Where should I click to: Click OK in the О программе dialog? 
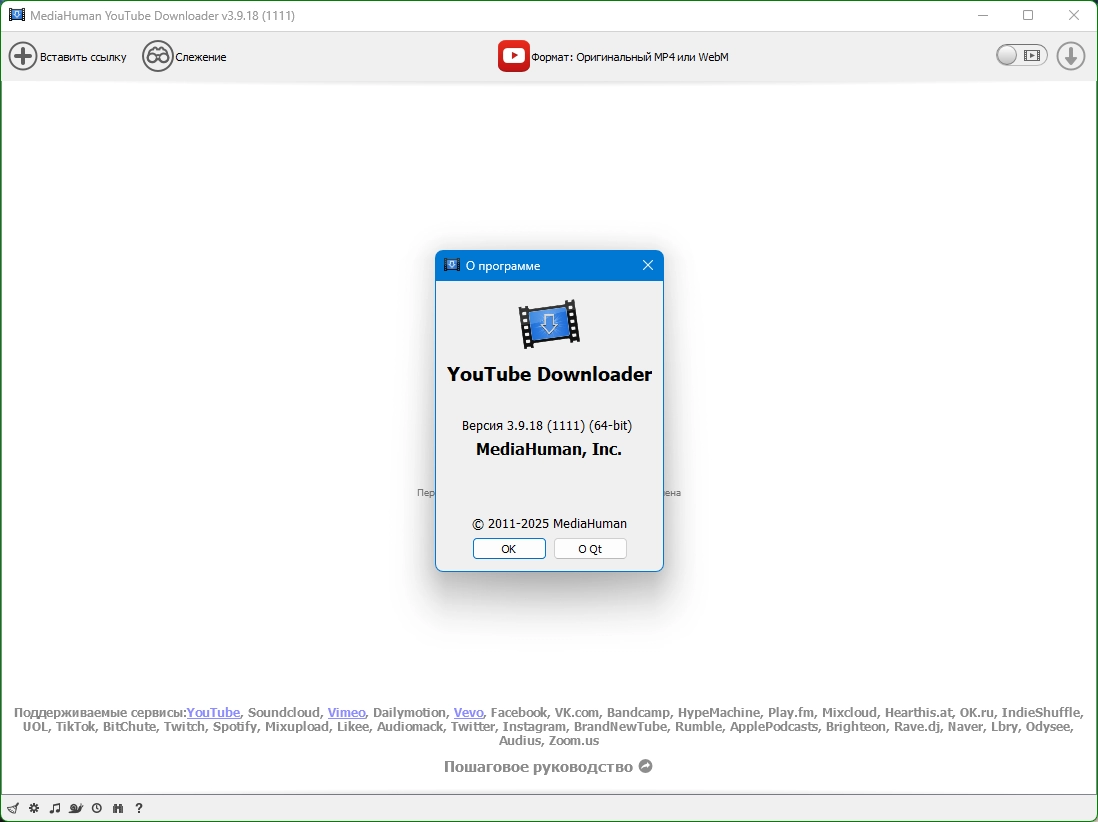click(509, 549)
